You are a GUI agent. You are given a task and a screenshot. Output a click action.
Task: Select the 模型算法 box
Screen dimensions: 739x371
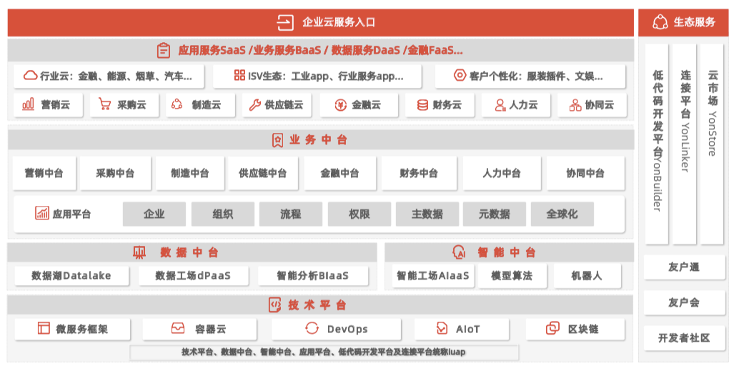pyautogui.click(x=512, y=276)
